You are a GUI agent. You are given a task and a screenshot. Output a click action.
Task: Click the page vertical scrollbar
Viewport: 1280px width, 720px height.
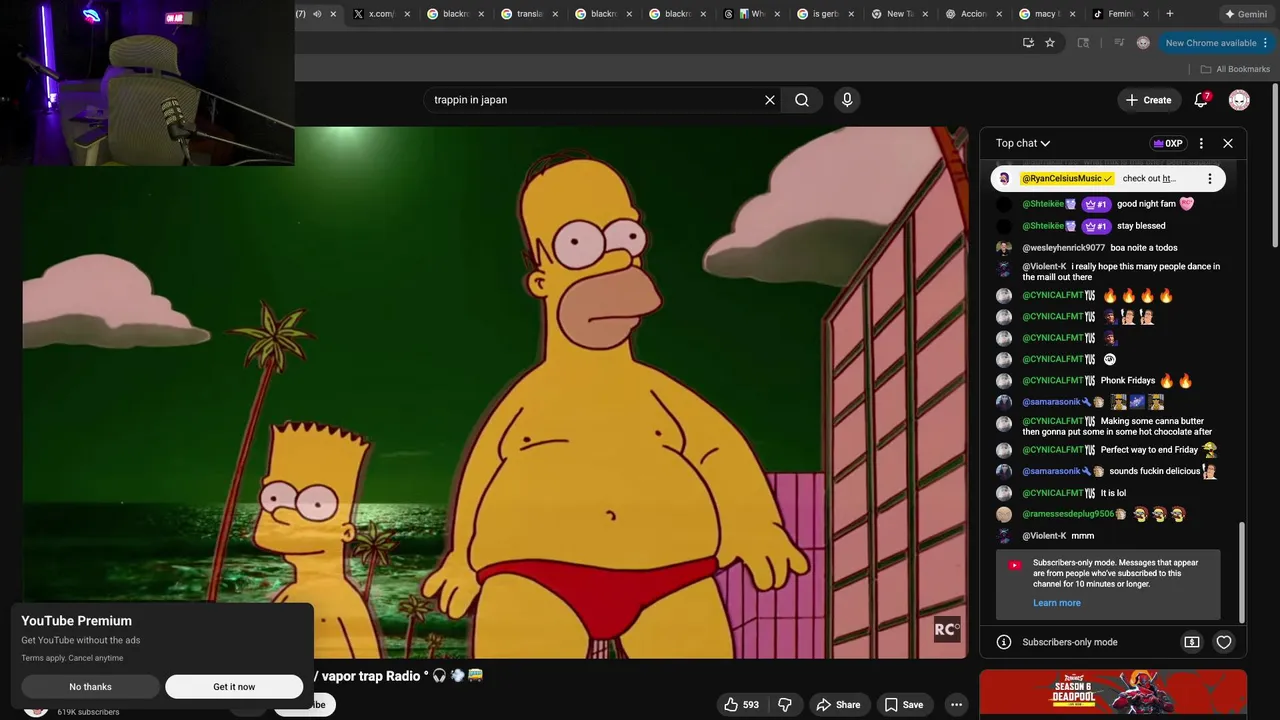tap(1274, 165)
